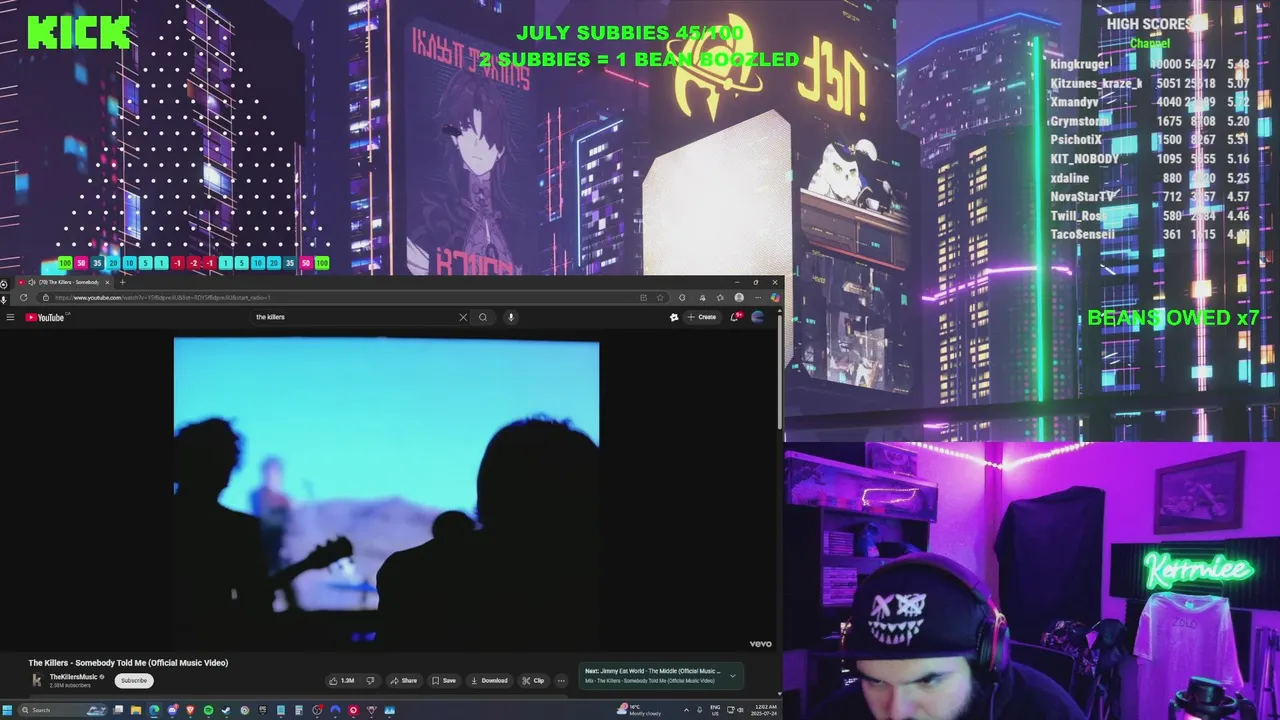Image resolution: width=1280 pixels, height=720 pixels.
Task: Bookmark this page with the star icon
Action: coord(660,298)
